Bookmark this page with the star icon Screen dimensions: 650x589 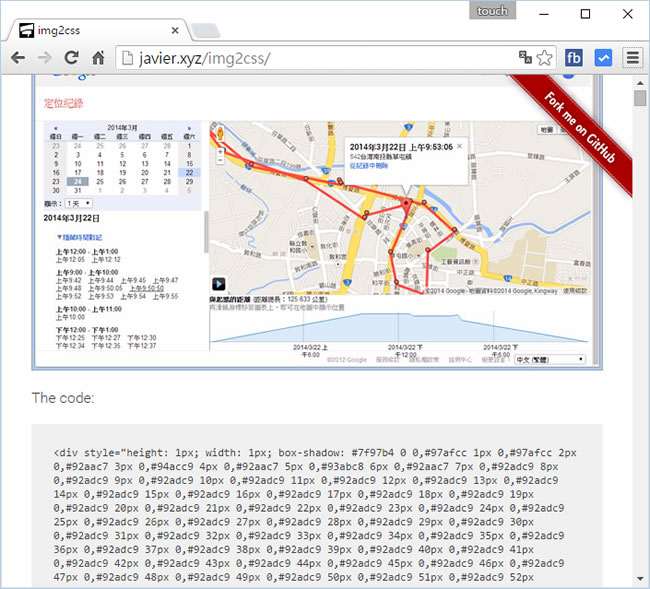[x=544, y=58]
